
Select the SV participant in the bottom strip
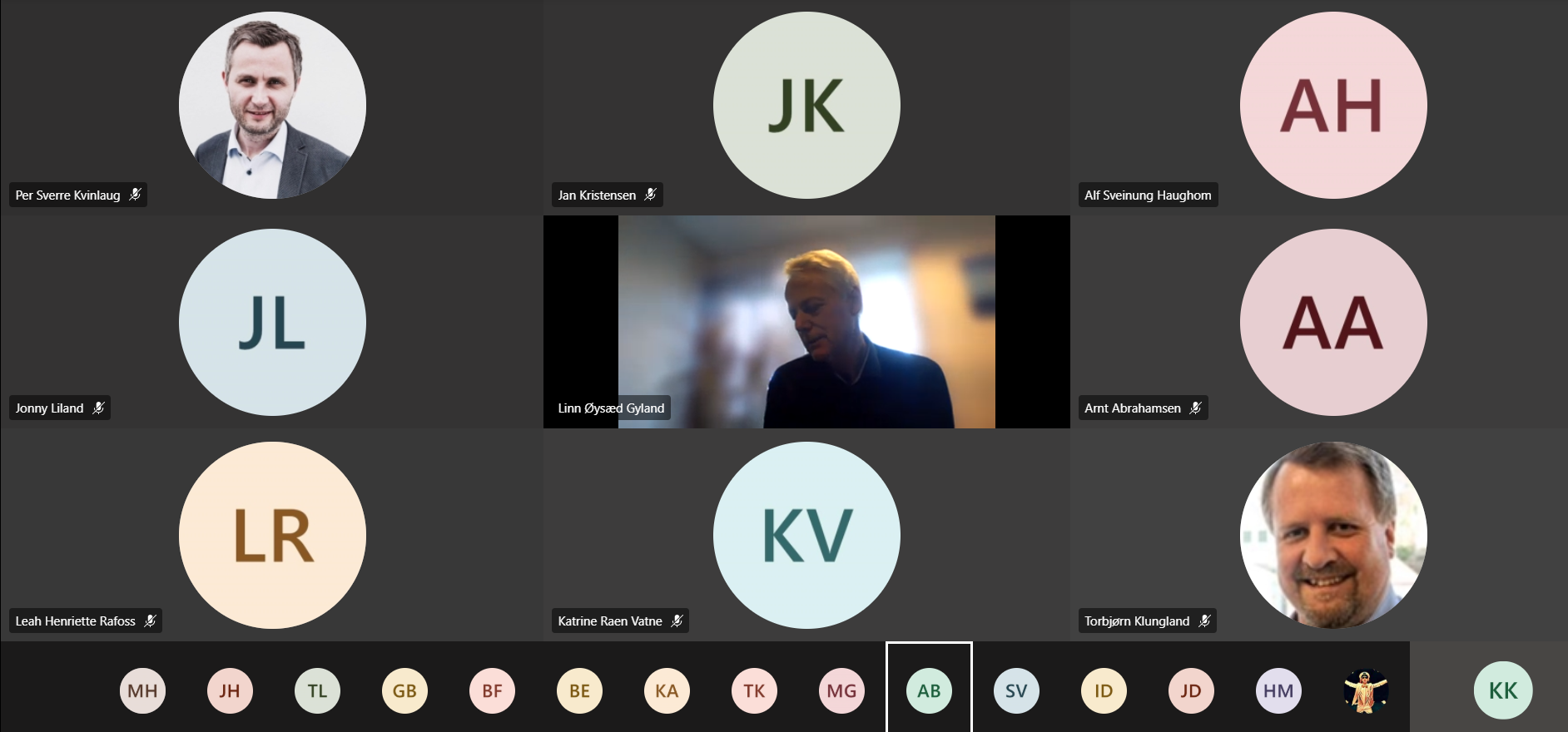[1016, 690]
